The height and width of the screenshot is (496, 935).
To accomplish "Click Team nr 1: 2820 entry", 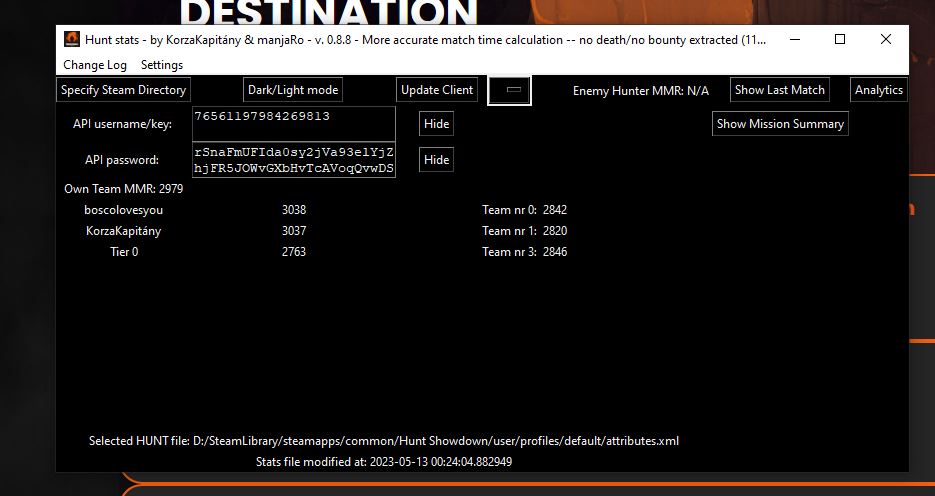I will [x=524, y=231].
